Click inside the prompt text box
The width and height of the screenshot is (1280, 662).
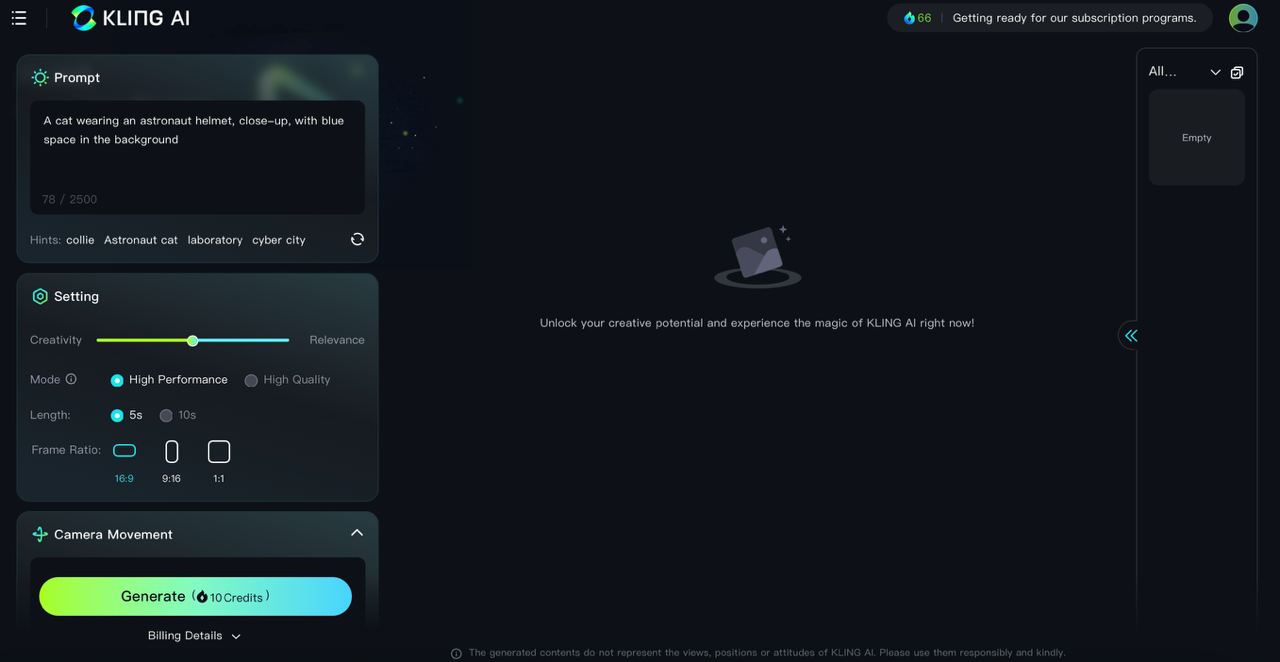point(197,157)
